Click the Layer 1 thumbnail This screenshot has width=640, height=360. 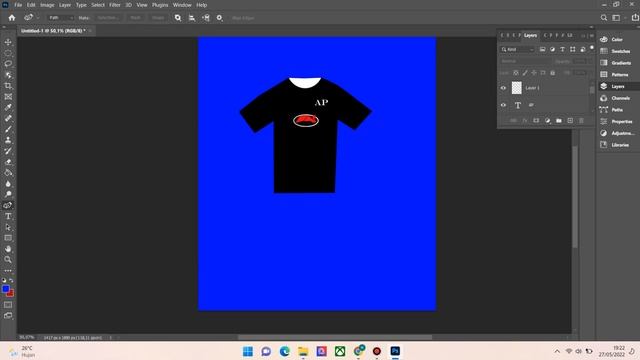[517, 88]
